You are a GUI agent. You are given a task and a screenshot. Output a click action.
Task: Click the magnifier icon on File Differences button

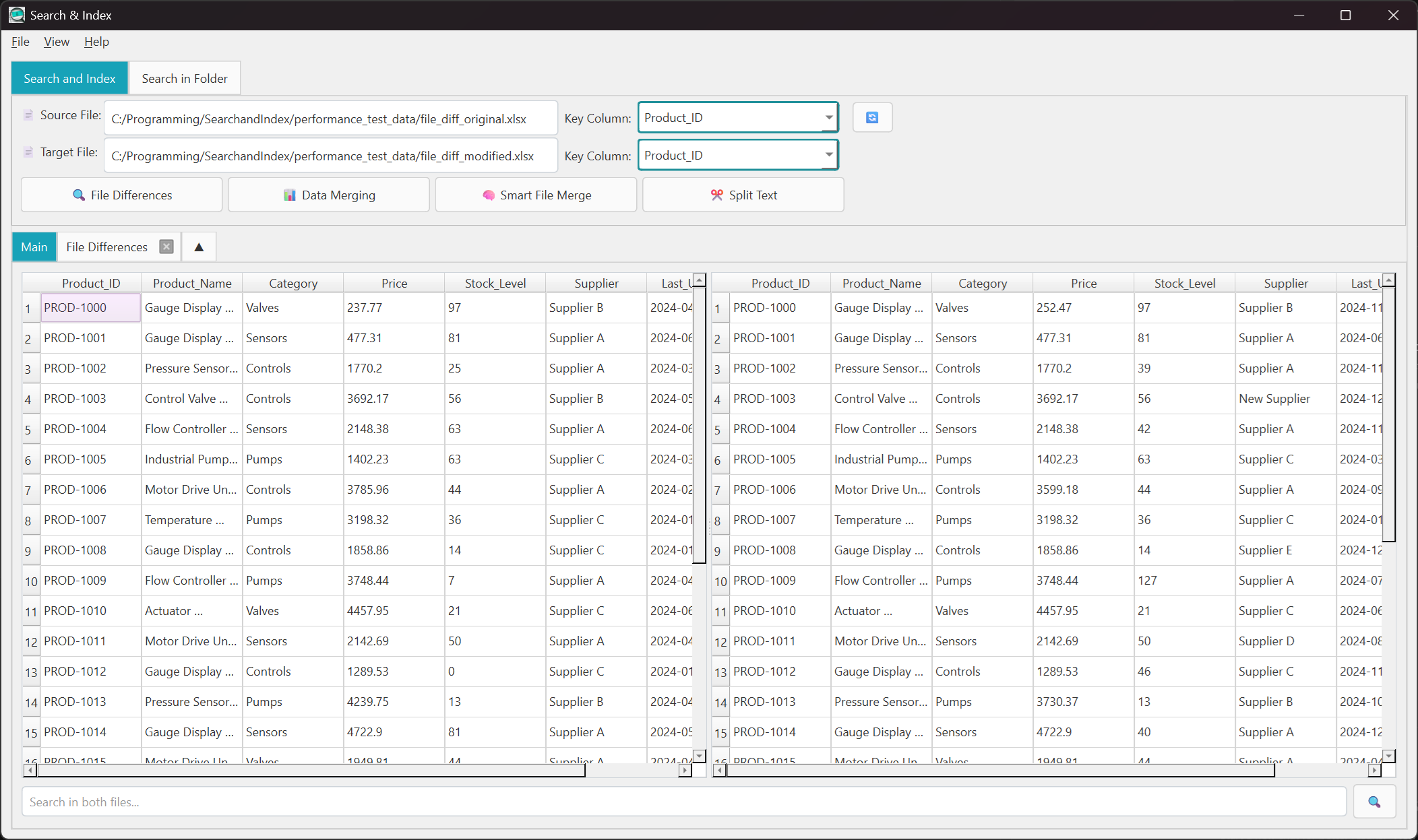pyautogui.click(x=80, y=195)
